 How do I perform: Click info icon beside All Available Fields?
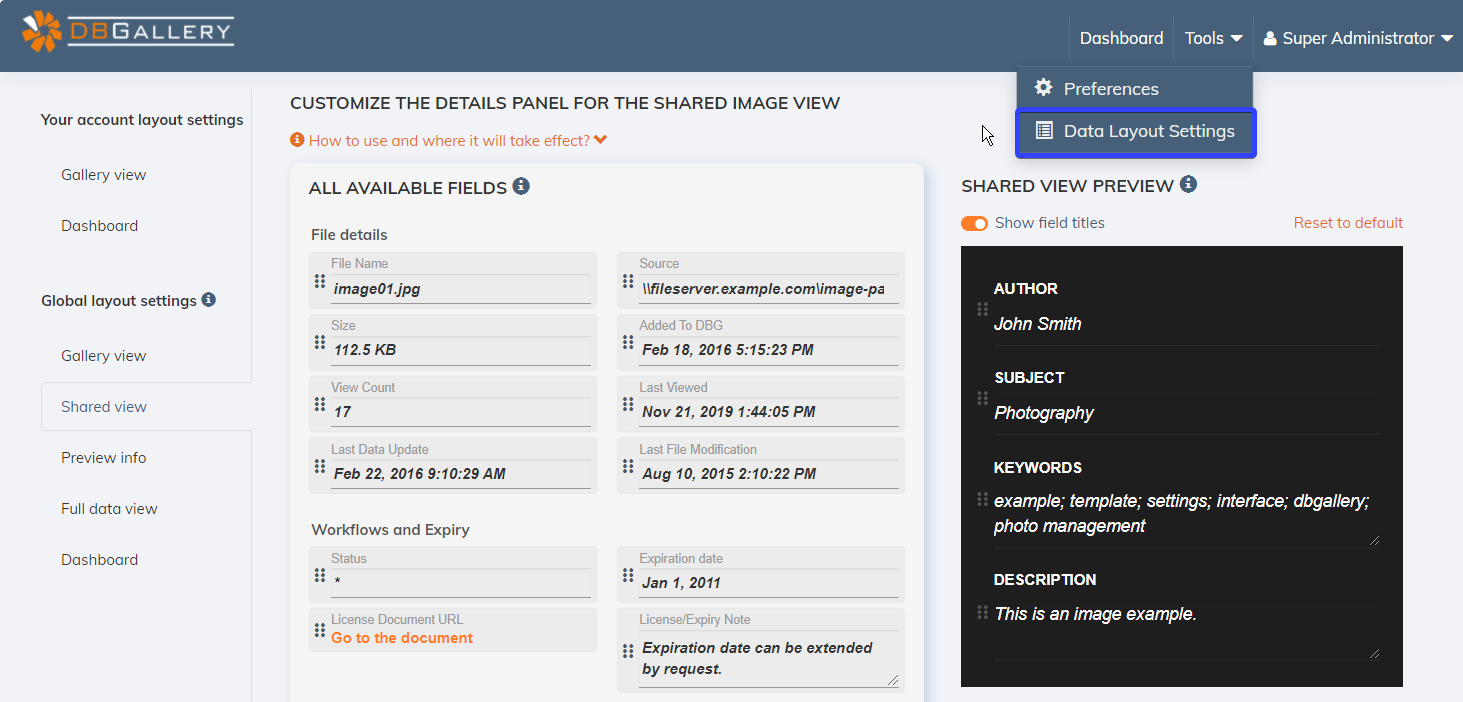coord(521,186)
